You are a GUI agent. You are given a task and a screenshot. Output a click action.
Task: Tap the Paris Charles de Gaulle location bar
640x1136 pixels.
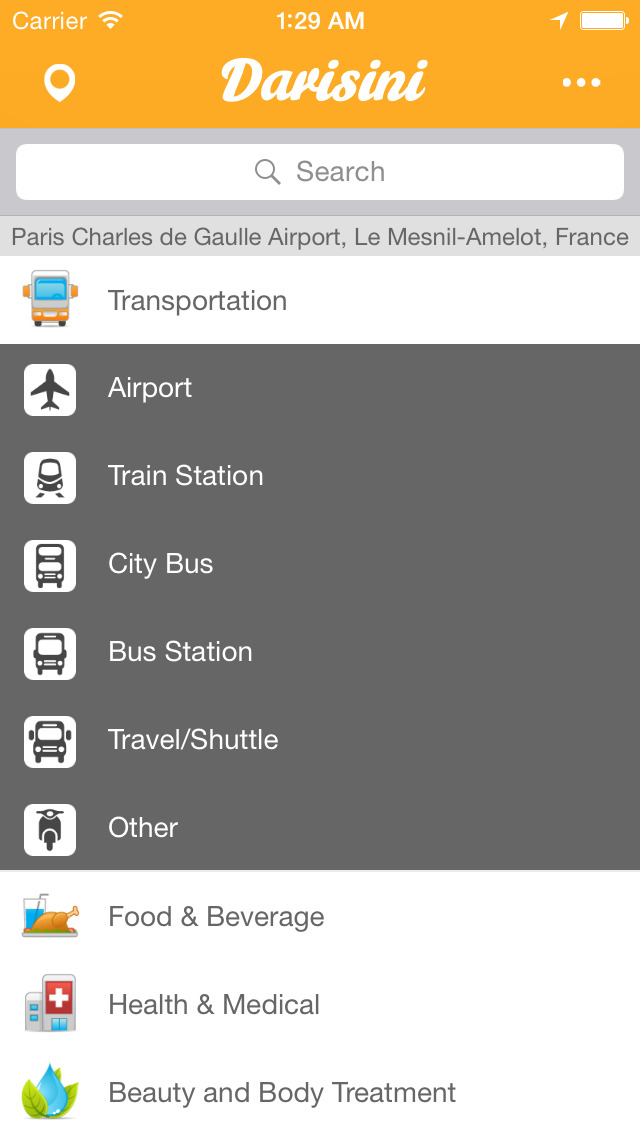320,237
